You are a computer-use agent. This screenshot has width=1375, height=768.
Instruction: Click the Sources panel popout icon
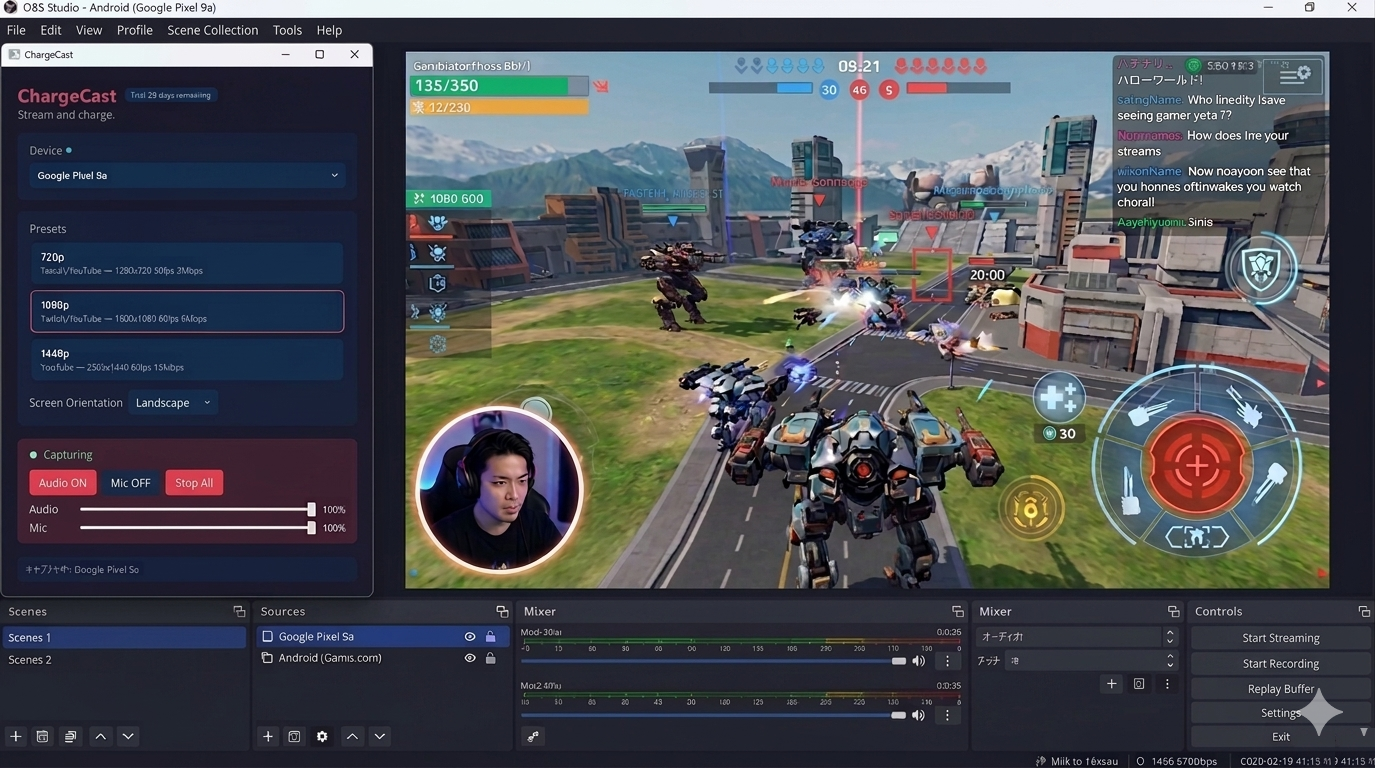tap(501, 610)
